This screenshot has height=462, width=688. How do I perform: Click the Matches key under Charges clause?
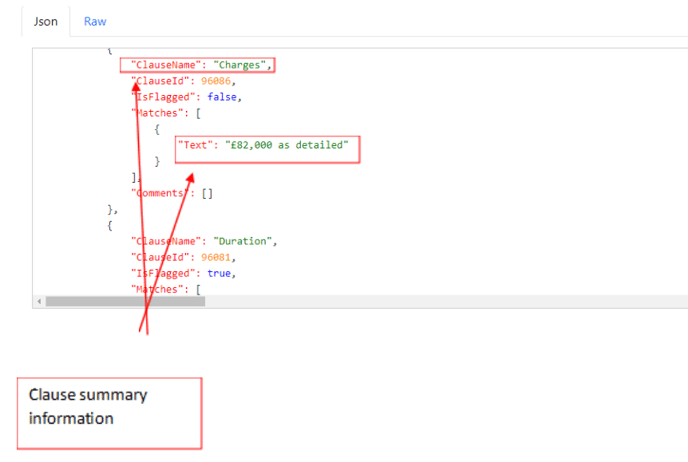pos(159,113)
